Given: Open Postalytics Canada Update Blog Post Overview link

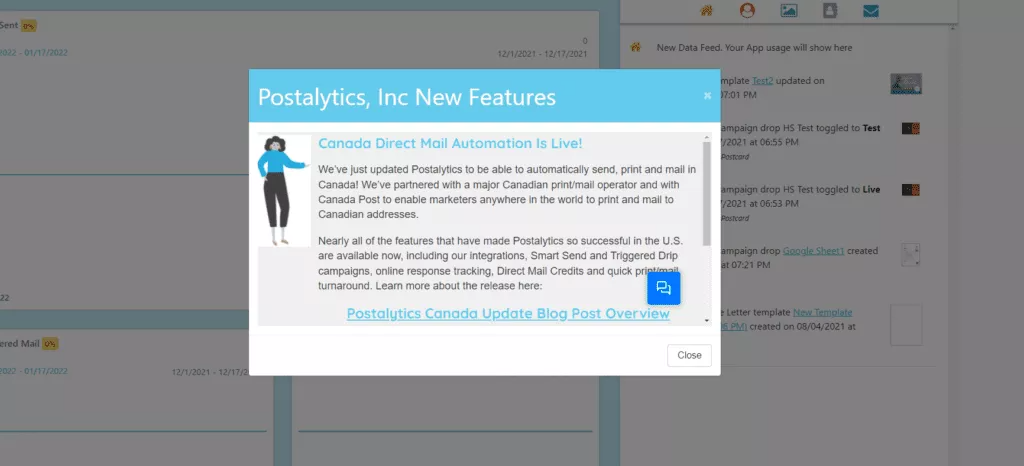Looking at the screenshot, I should [508, 313].
